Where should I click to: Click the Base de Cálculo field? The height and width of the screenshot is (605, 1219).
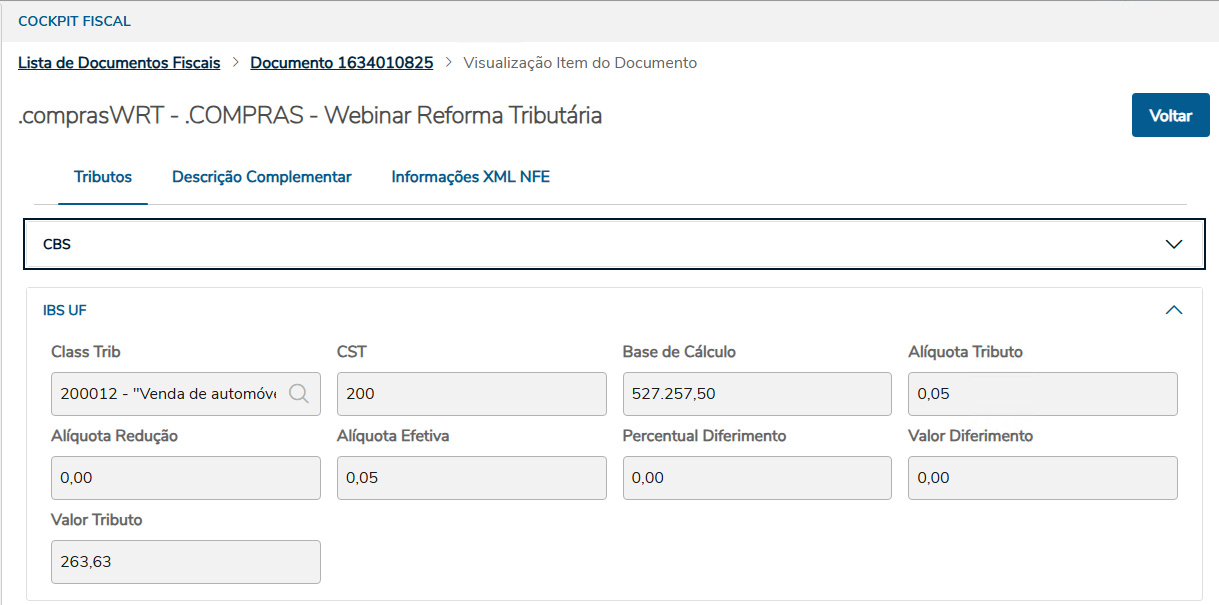[756, 394]
